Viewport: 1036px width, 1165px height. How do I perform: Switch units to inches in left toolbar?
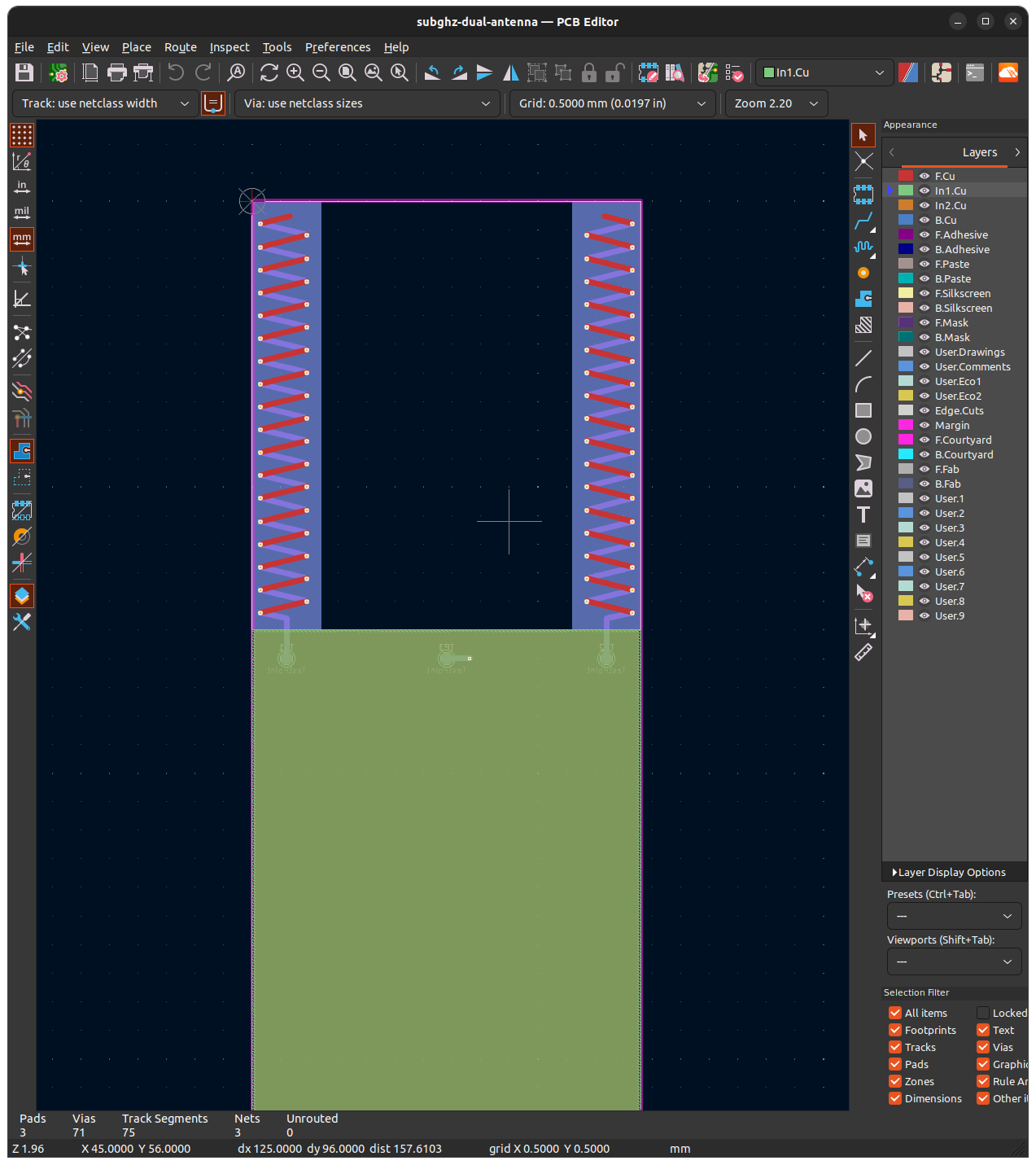22,186
